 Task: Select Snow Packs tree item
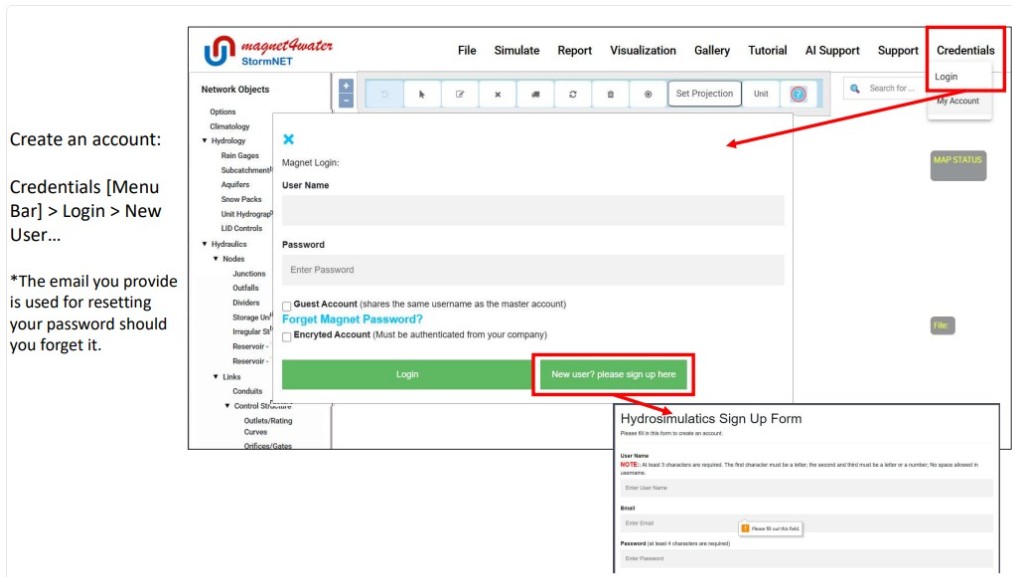tap(241, 199)
